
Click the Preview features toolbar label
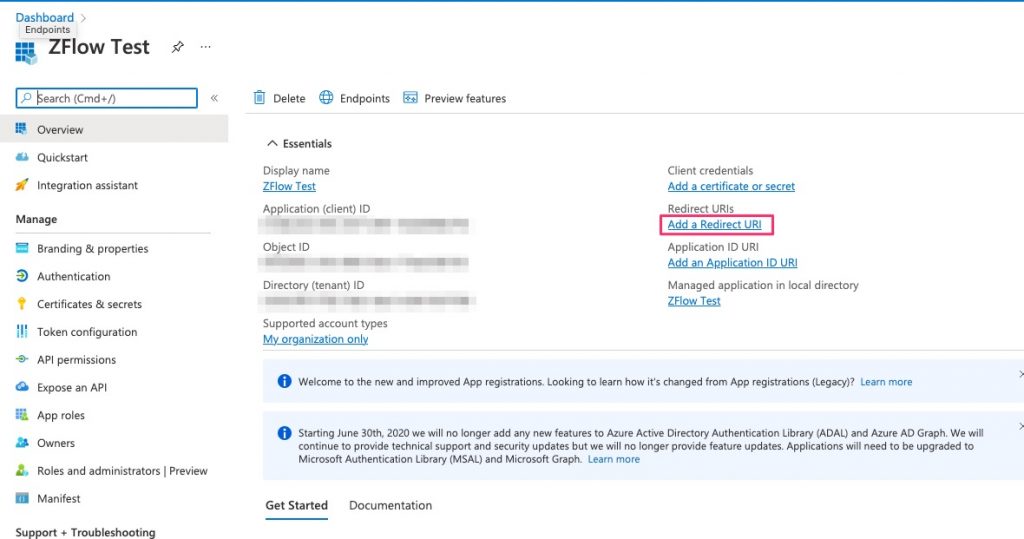click(x=465, y=99)
